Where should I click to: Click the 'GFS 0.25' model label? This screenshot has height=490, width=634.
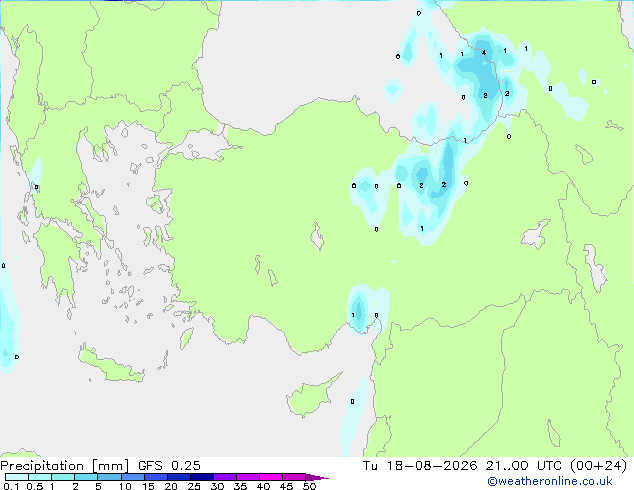pyautogui.click(x=169, y=466)
